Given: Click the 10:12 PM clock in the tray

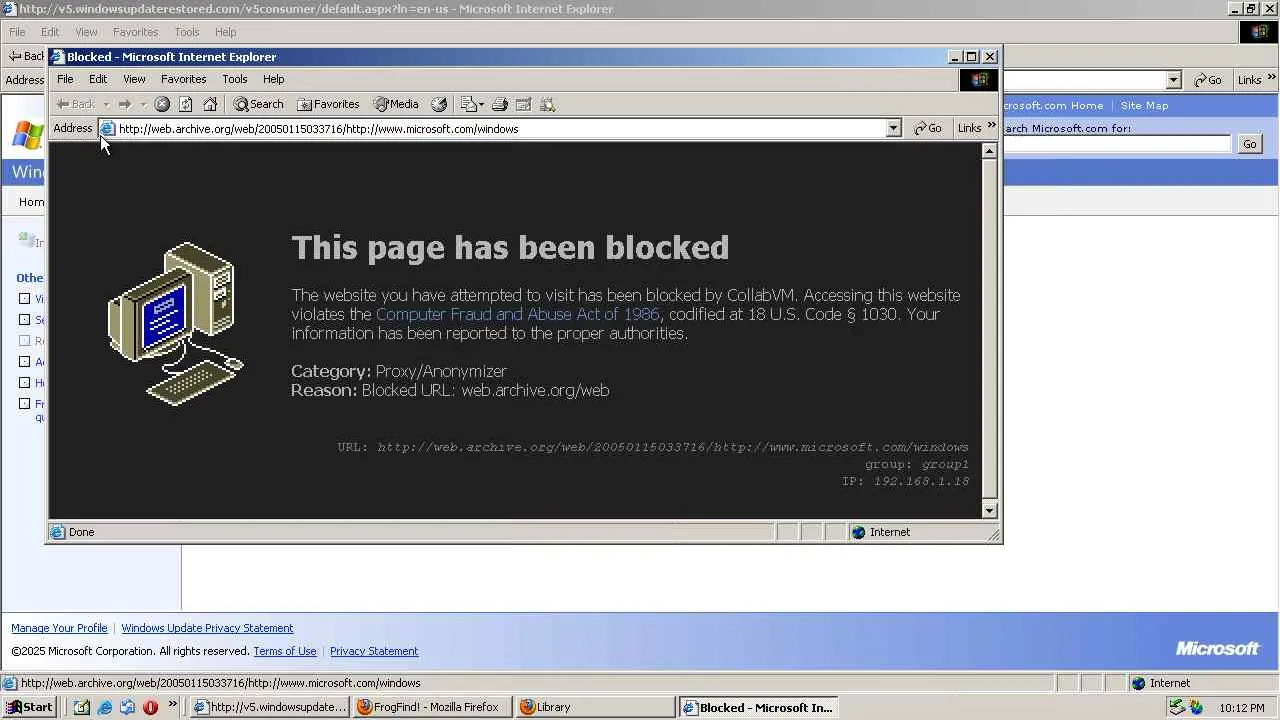Looking at the screenshot, I should pos(1242,708).
